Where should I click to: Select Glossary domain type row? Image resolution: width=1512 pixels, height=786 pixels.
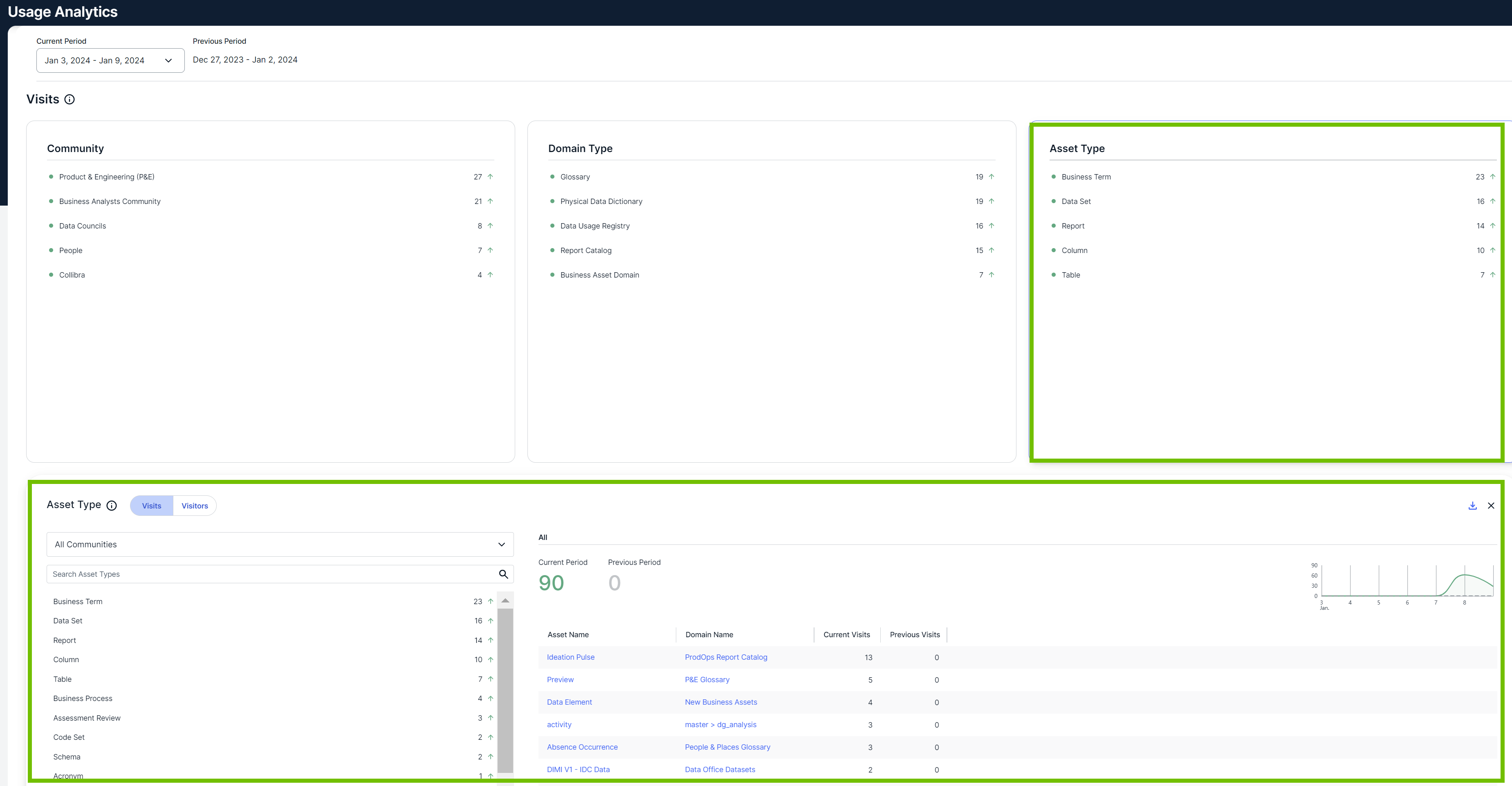pyautogui.click(x=772, y=177)
